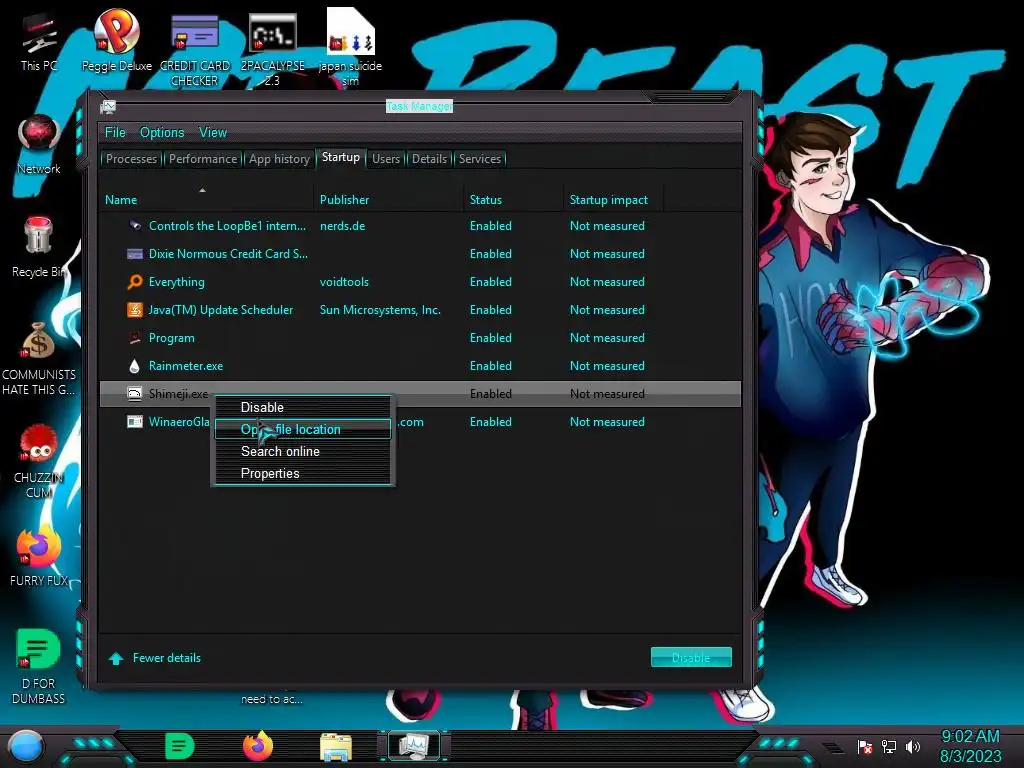Collapse view with Fewer details arrow

[116, 658]
